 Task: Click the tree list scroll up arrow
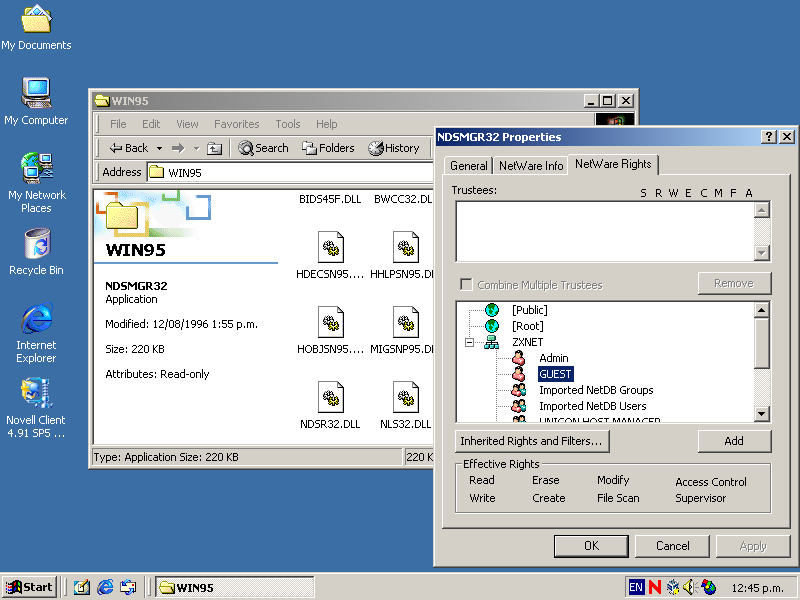762,310
